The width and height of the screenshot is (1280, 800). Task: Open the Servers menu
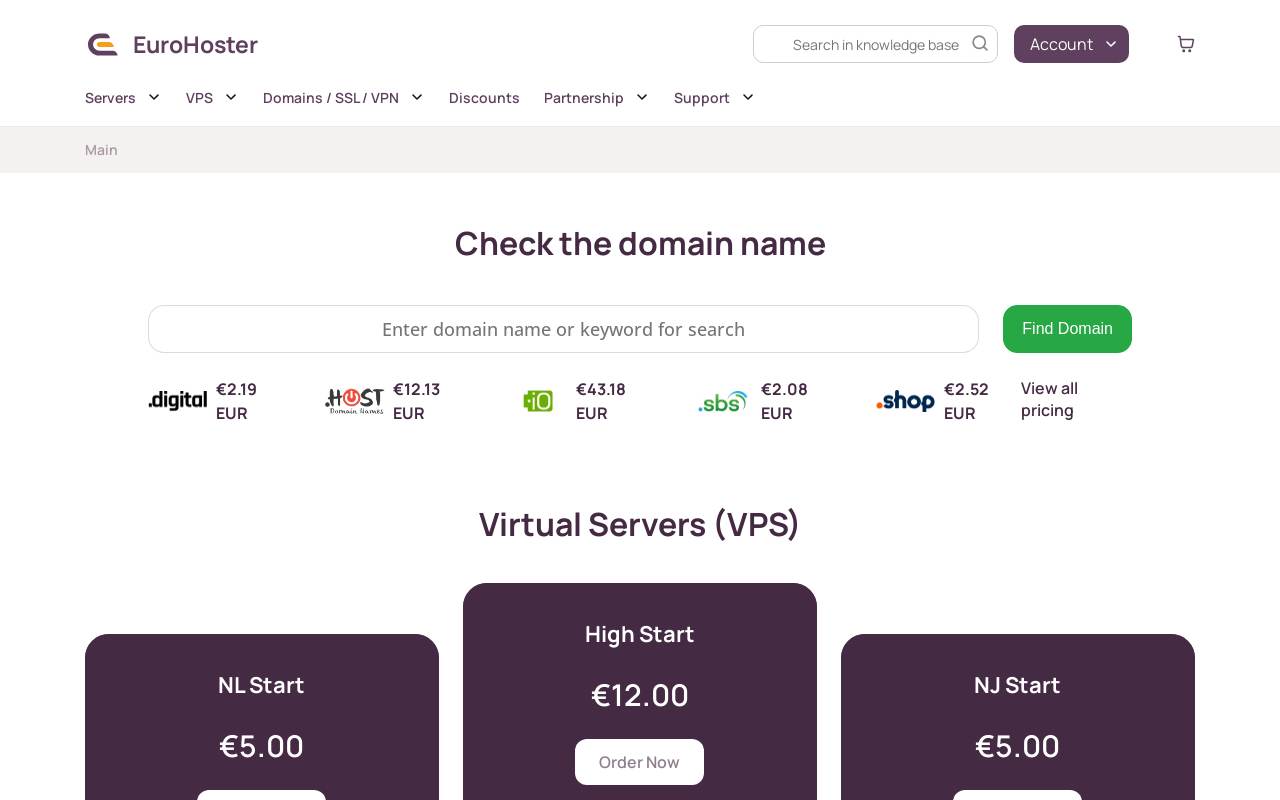click(x=110, y=98)
